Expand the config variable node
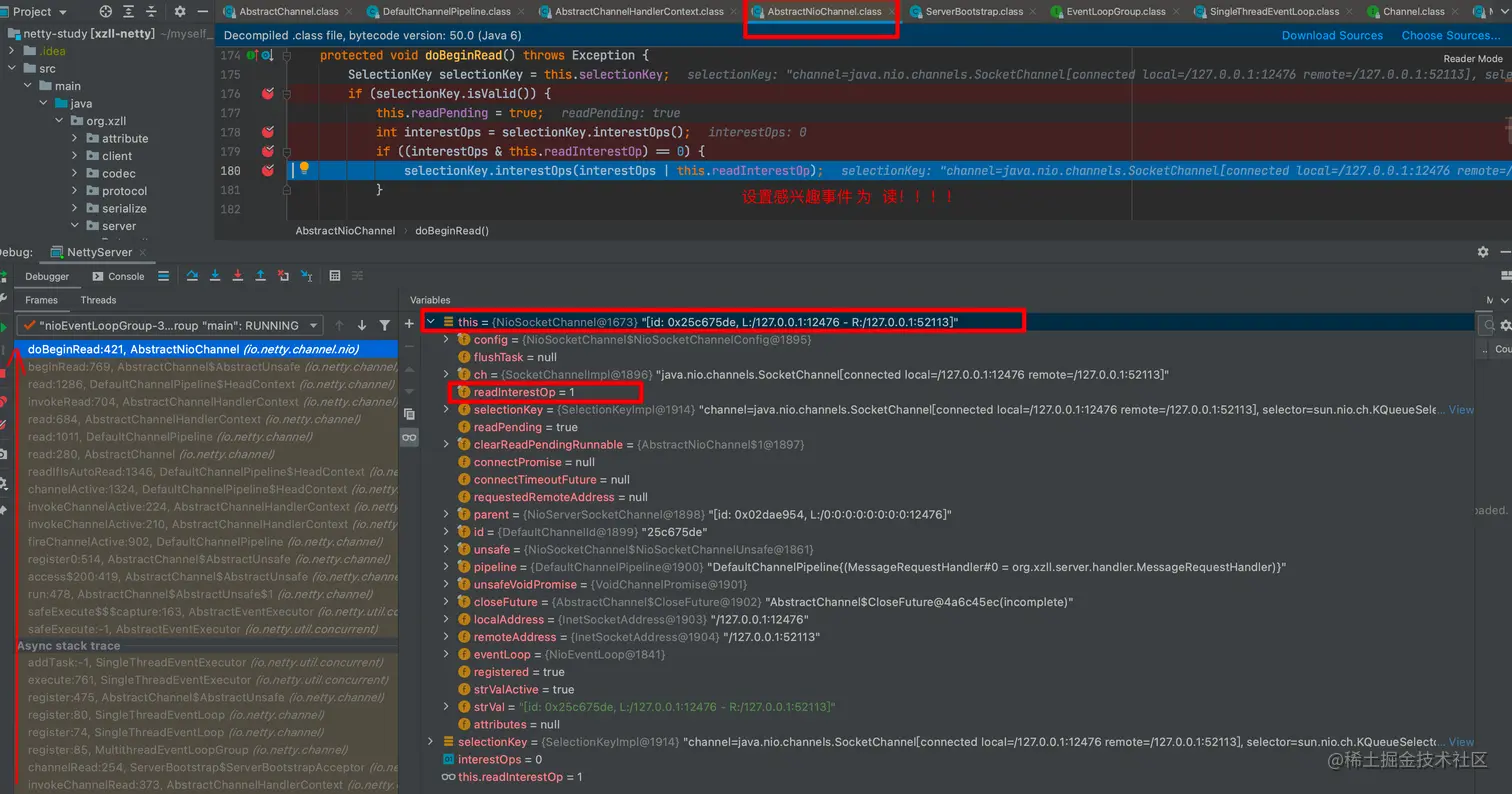Screen dimensions: 1512x794 446,339
